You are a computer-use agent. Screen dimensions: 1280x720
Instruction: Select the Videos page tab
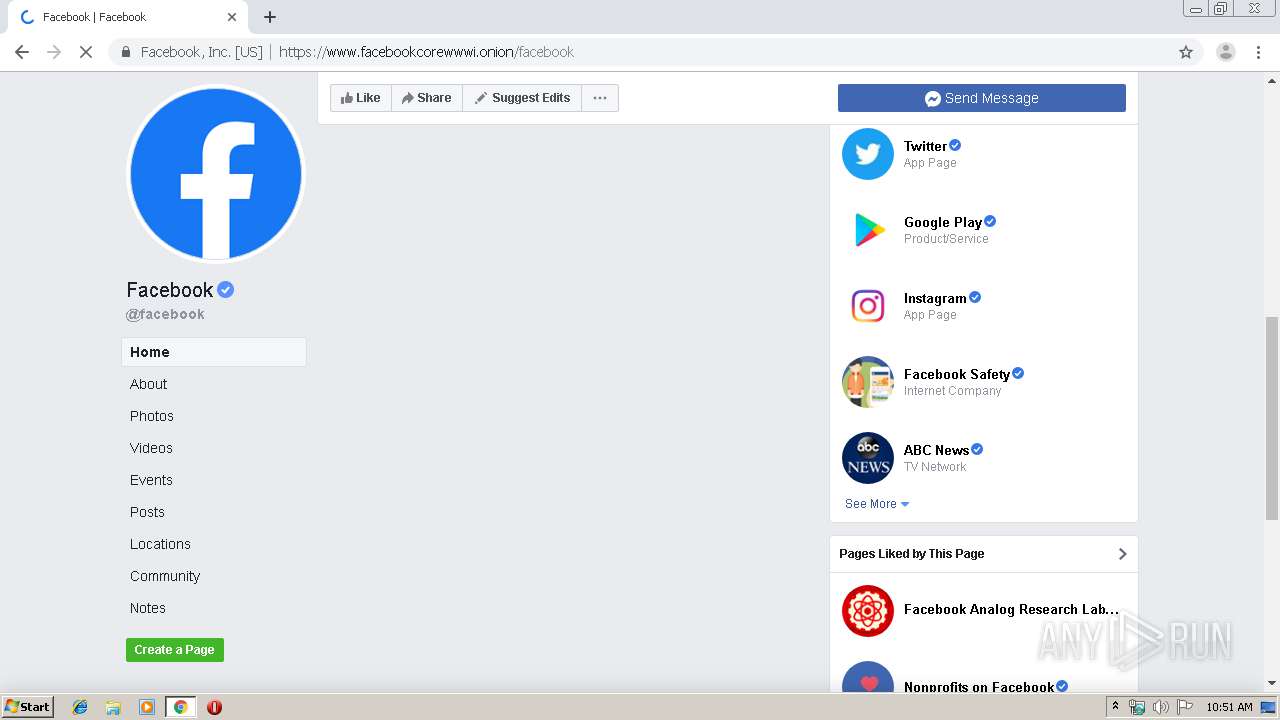point(151,448)
